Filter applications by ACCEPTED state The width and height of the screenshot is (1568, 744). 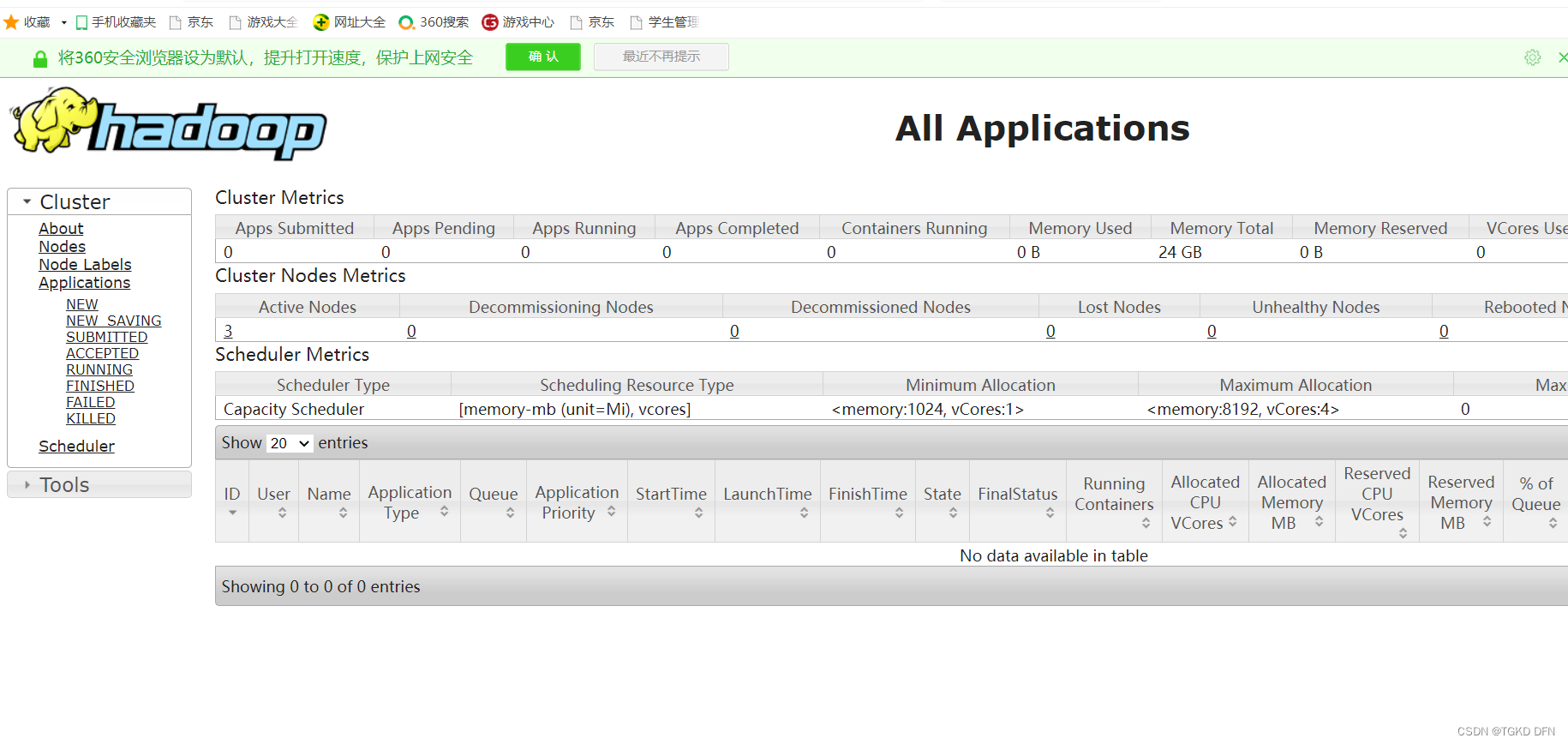pyautogui.click(x=102, y=353)
